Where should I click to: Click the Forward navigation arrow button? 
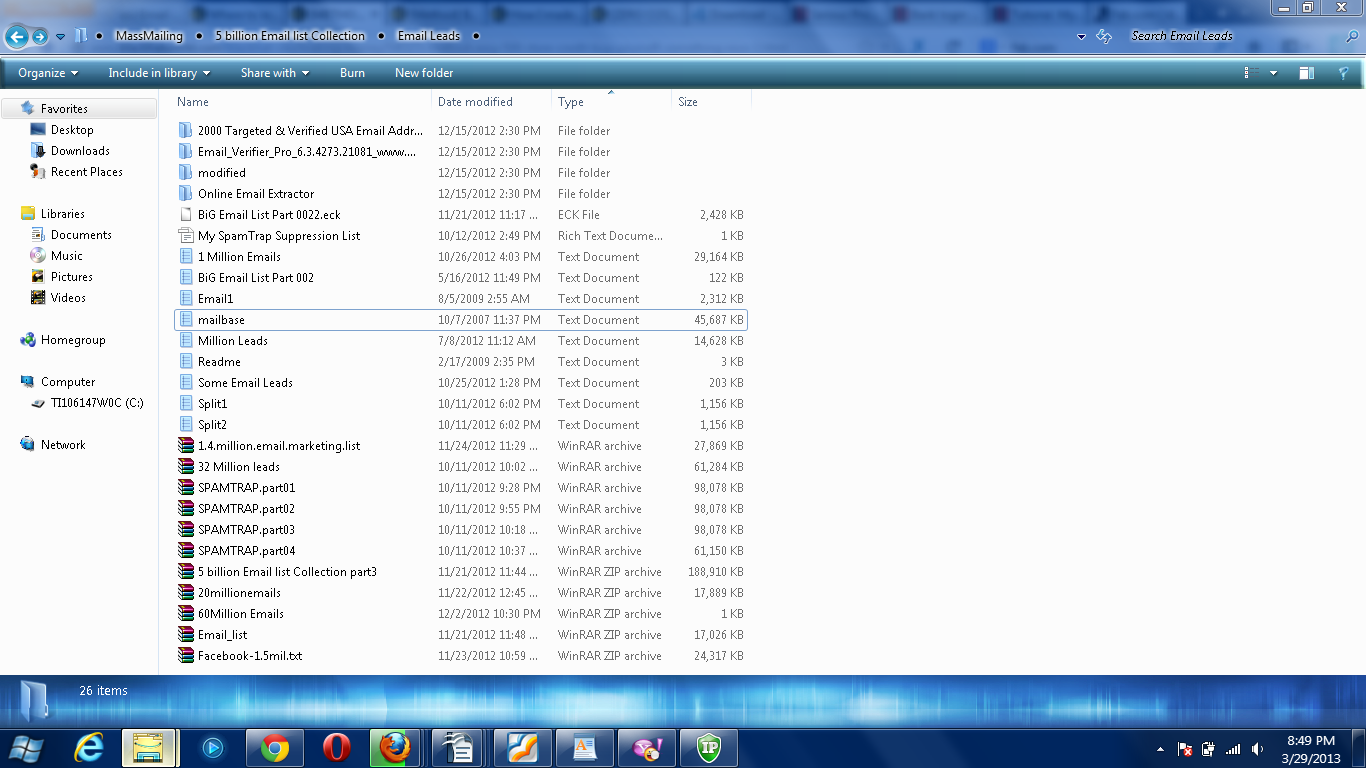coord(40,37)
